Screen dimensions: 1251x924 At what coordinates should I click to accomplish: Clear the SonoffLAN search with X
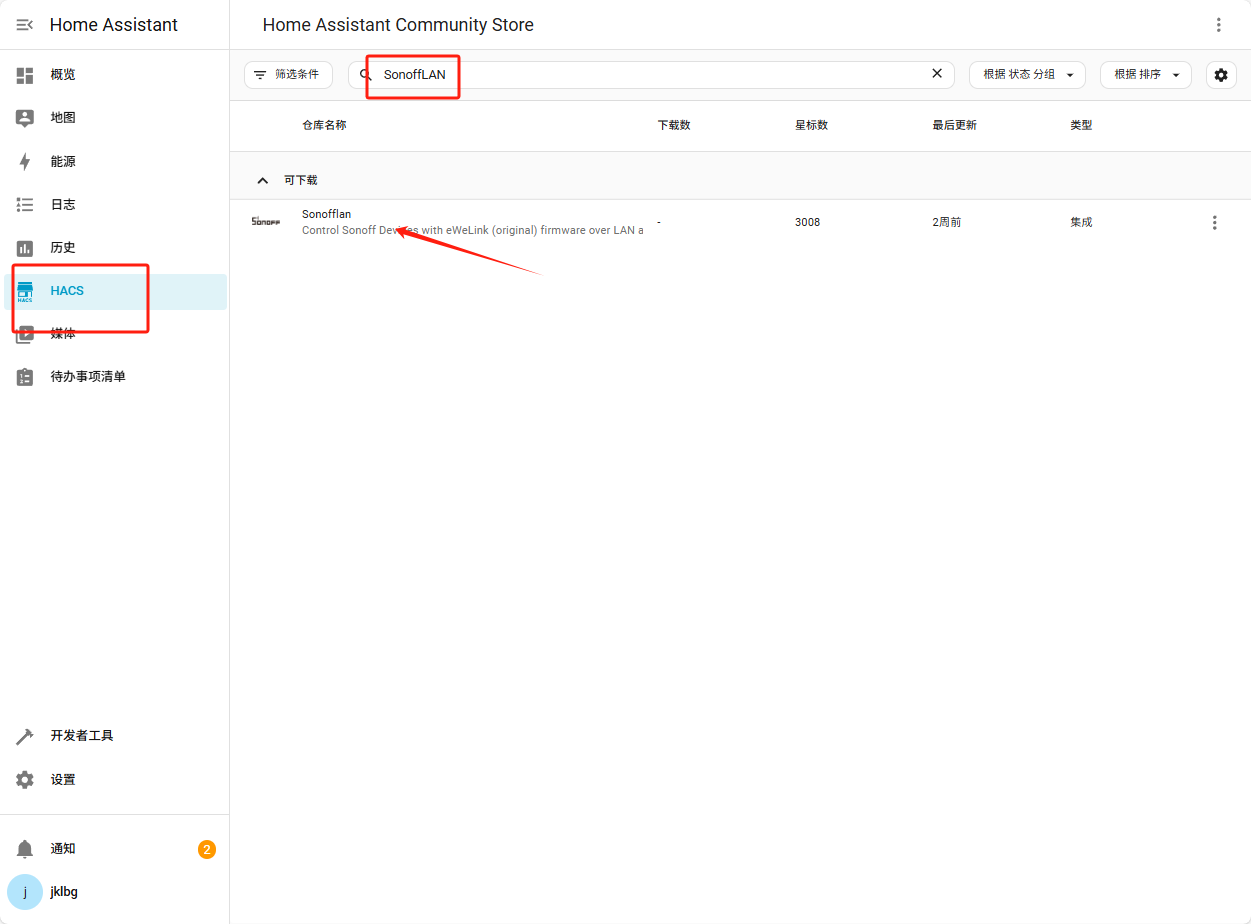(x=937, y=74)
